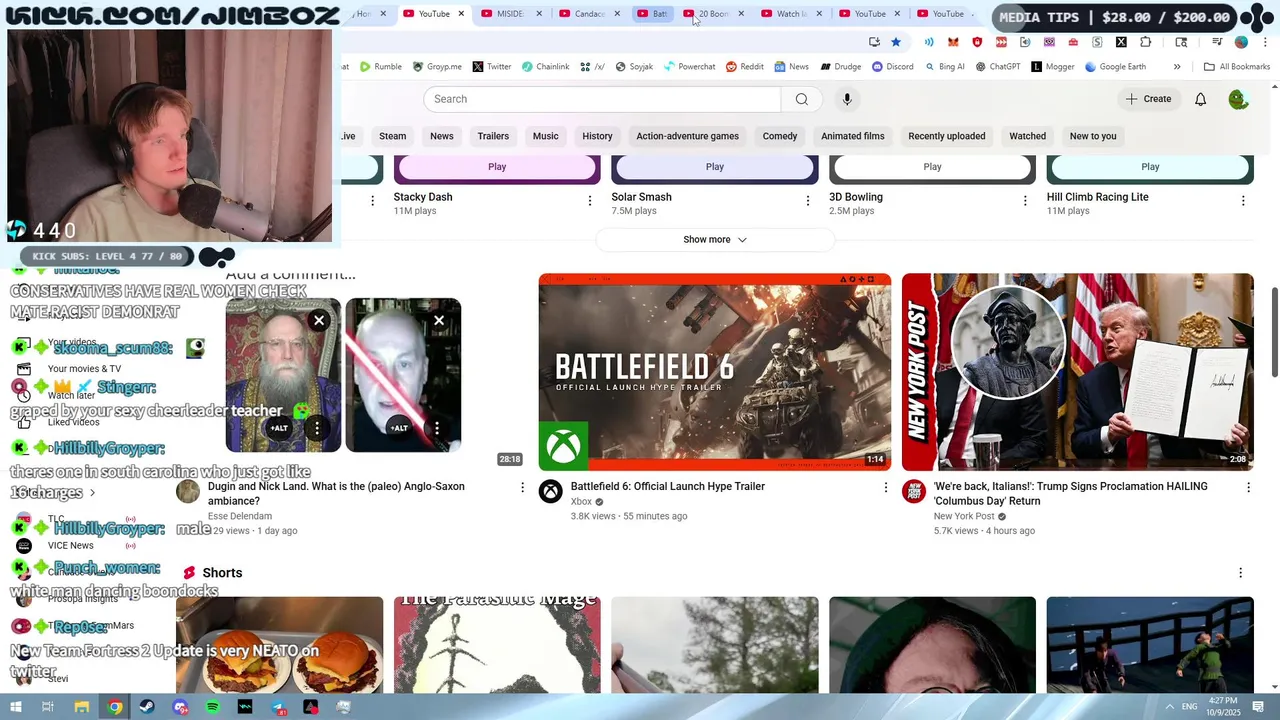Open the burgers Shorts thumbnail
1280x720 pixels.
point(279,645)
